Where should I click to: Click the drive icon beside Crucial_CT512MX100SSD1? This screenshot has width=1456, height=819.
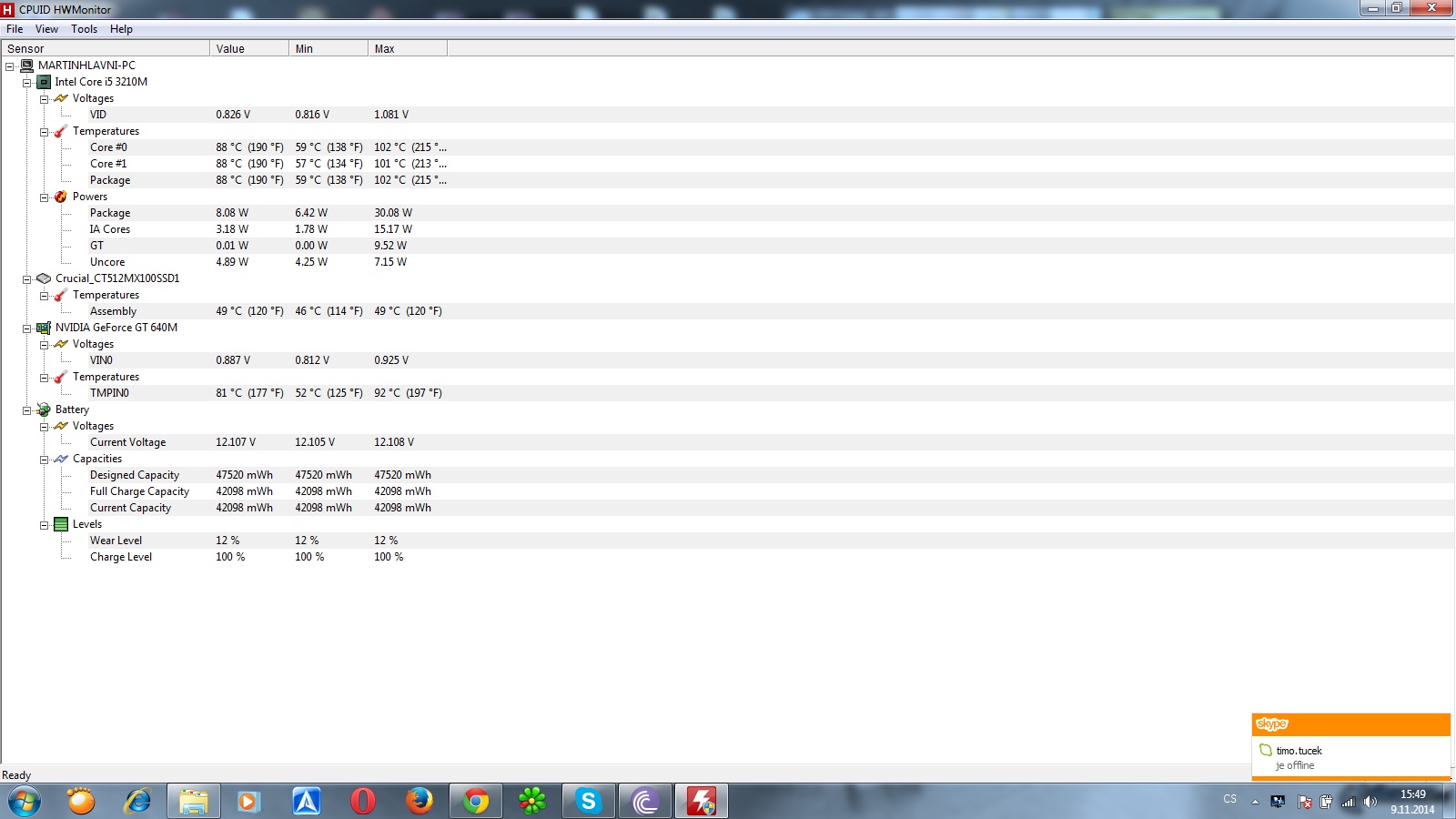(x=44, y=278)
